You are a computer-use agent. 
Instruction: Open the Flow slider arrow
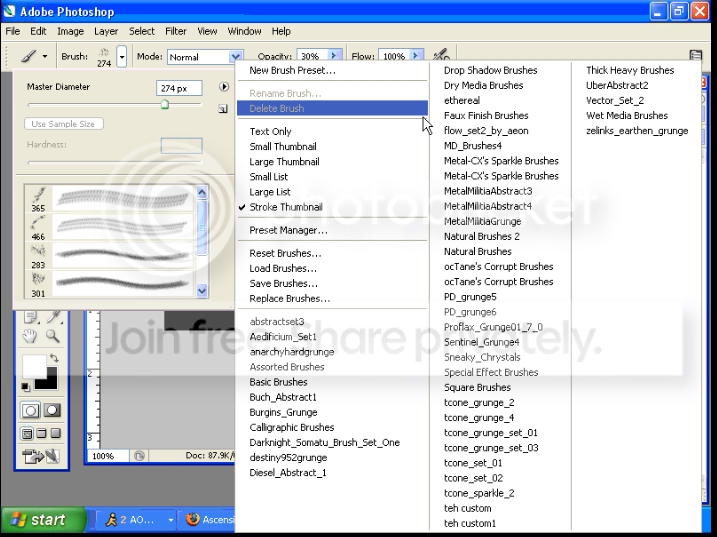click(x=416, y=55)
